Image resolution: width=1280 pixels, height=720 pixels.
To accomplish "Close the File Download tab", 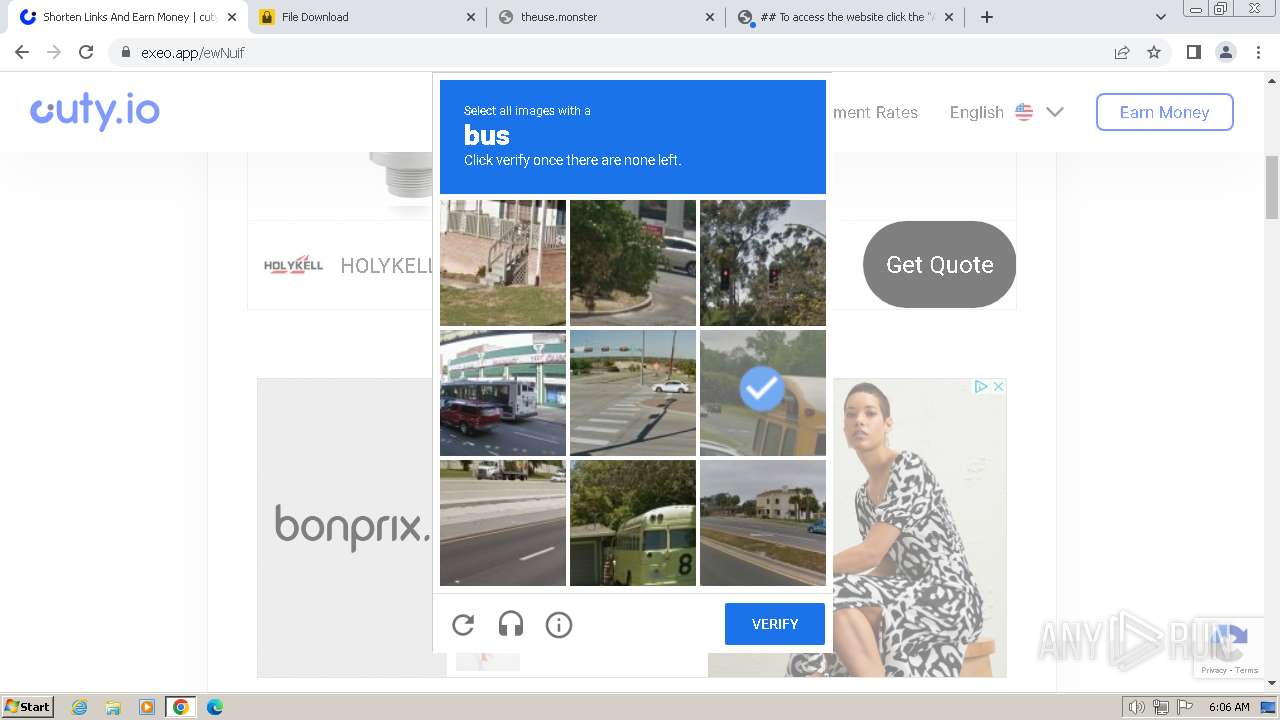I will [x=471, y=17].
